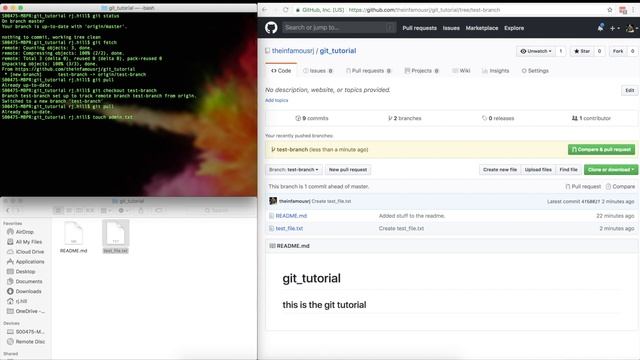
Task: Open Explore in top nav
Action: (514, 28)
